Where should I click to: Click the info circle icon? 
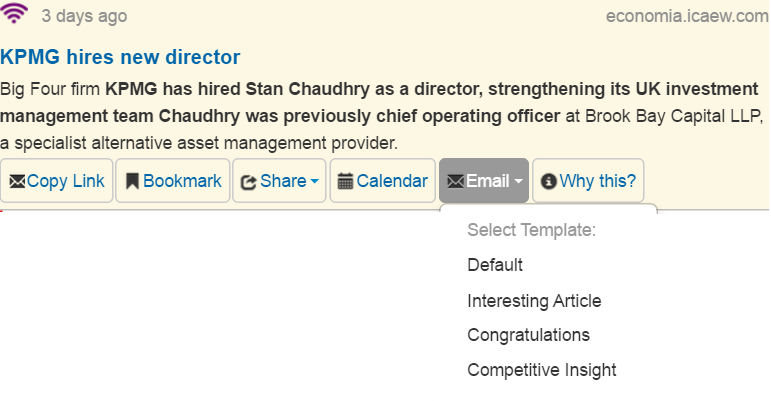(x=548, y=181)
